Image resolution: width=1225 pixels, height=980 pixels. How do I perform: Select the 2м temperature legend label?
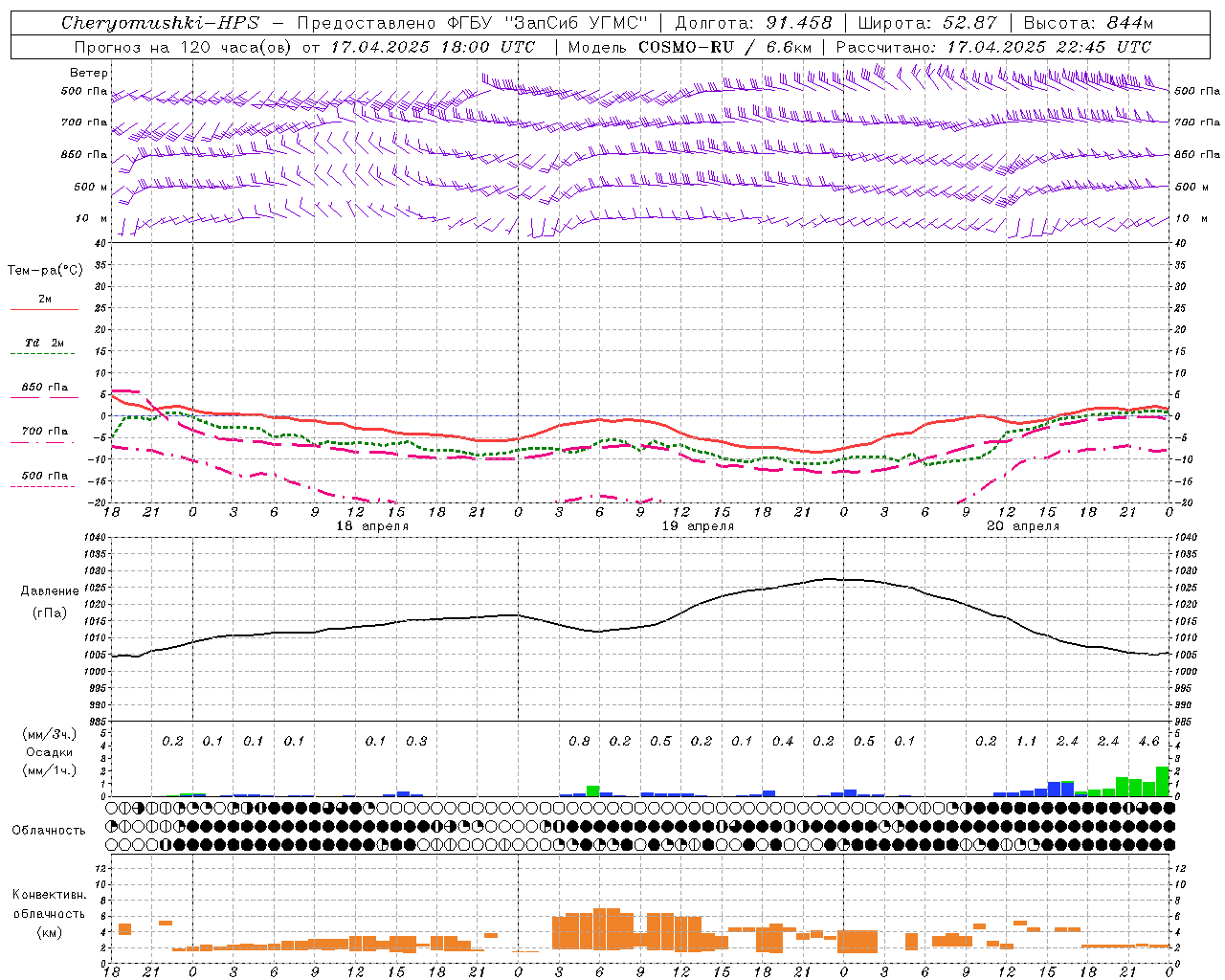(45, 300)
